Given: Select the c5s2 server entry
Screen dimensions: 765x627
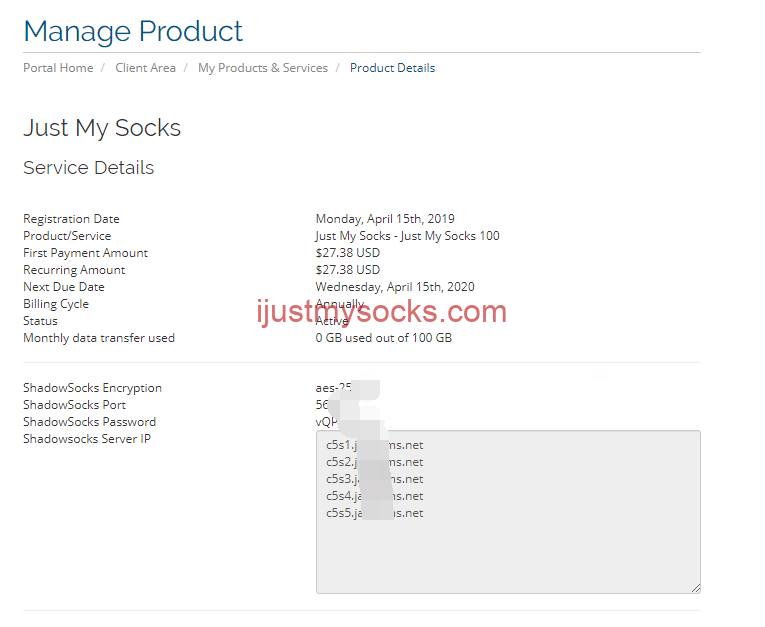Looking at the screenshot, I should tap(375, 462).
